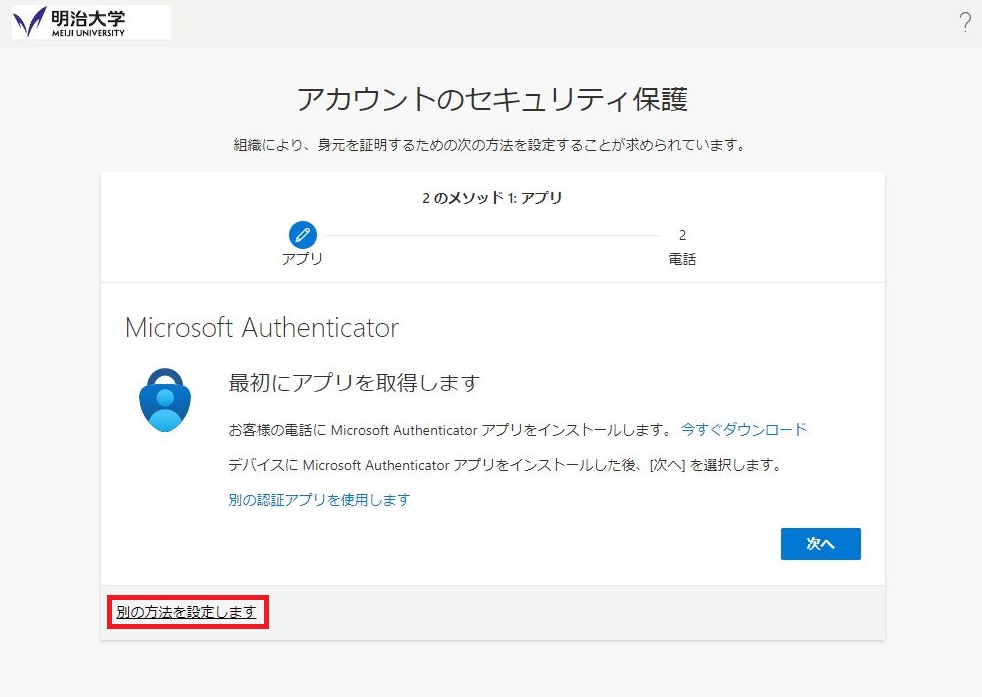Click the Microsoft Authenticator heading text

(262, 328)
